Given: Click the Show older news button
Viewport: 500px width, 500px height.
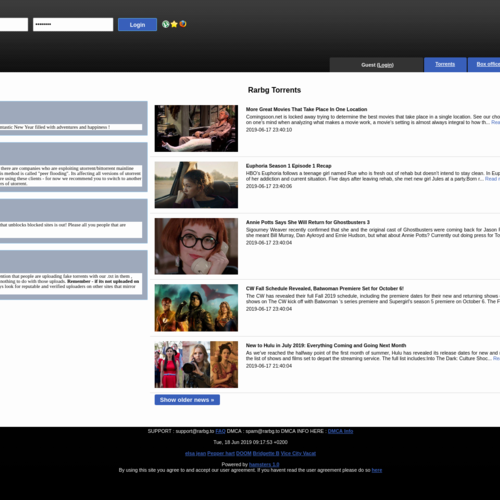Looking at the screenshot, I should [x=187, y=400].
